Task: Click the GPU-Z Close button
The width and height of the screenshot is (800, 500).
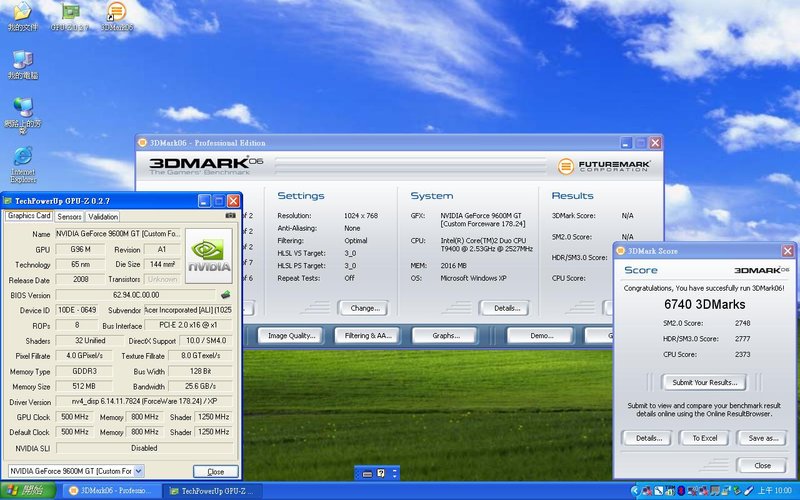Action: point(215,471)
